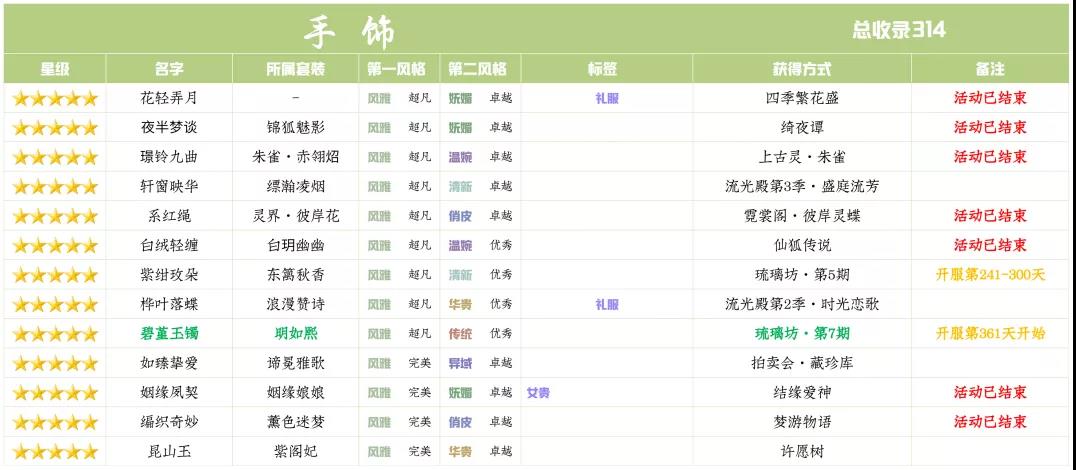1076x470 pixels.
Task: Click the 礼服 tag in 花轻弄月 row
Action: [607, 98]
